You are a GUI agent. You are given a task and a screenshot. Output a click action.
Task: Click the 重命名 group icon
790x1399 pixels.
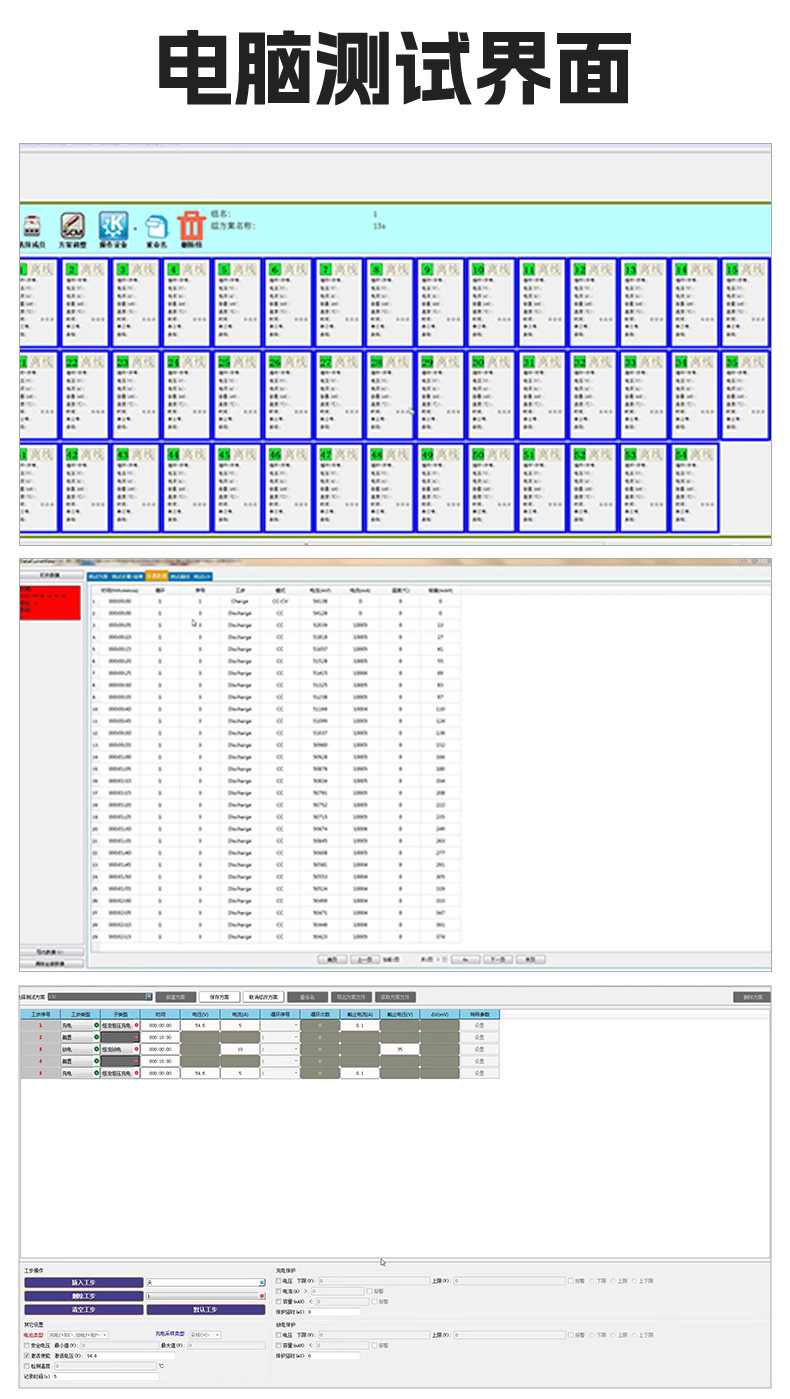point(156,230)
